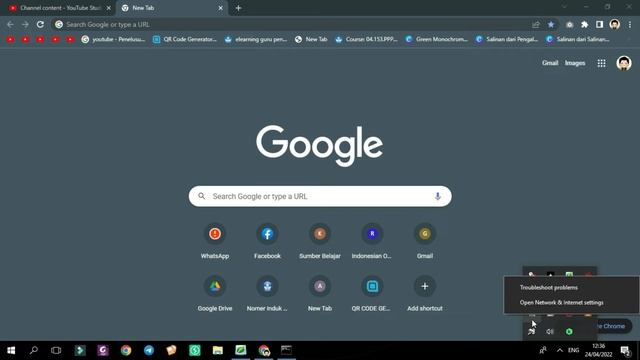Select Open Network & Internet settings
Viewport: 640px width, 360px height.
(571, 302)
